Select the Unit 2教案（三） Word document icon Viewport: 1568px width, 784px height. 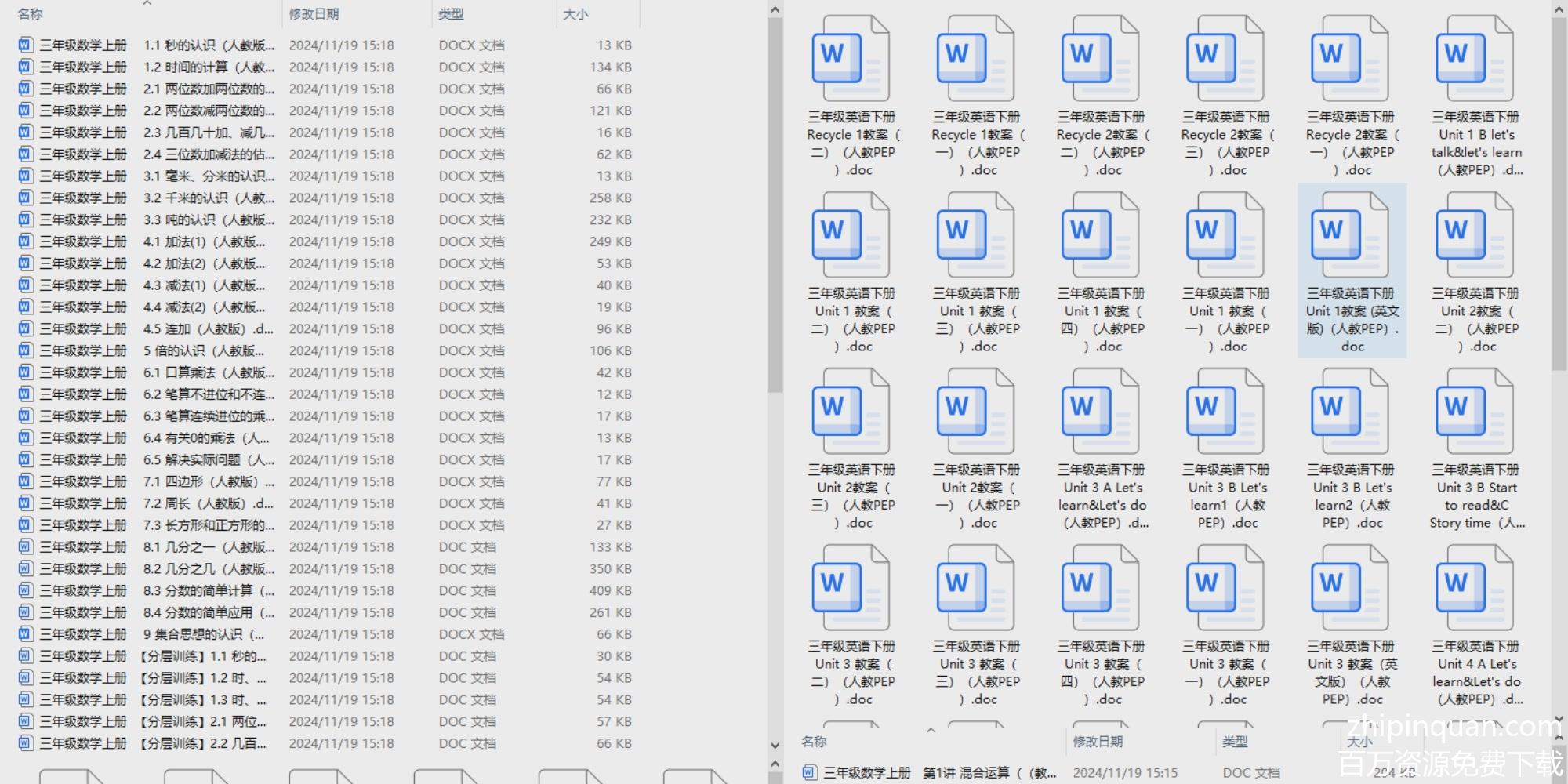tap(851, 412)
